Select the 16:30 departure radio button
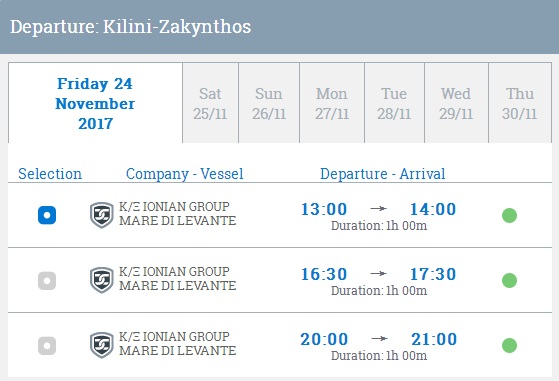Screen dimensions: 559x381 [x=47, y=280]
